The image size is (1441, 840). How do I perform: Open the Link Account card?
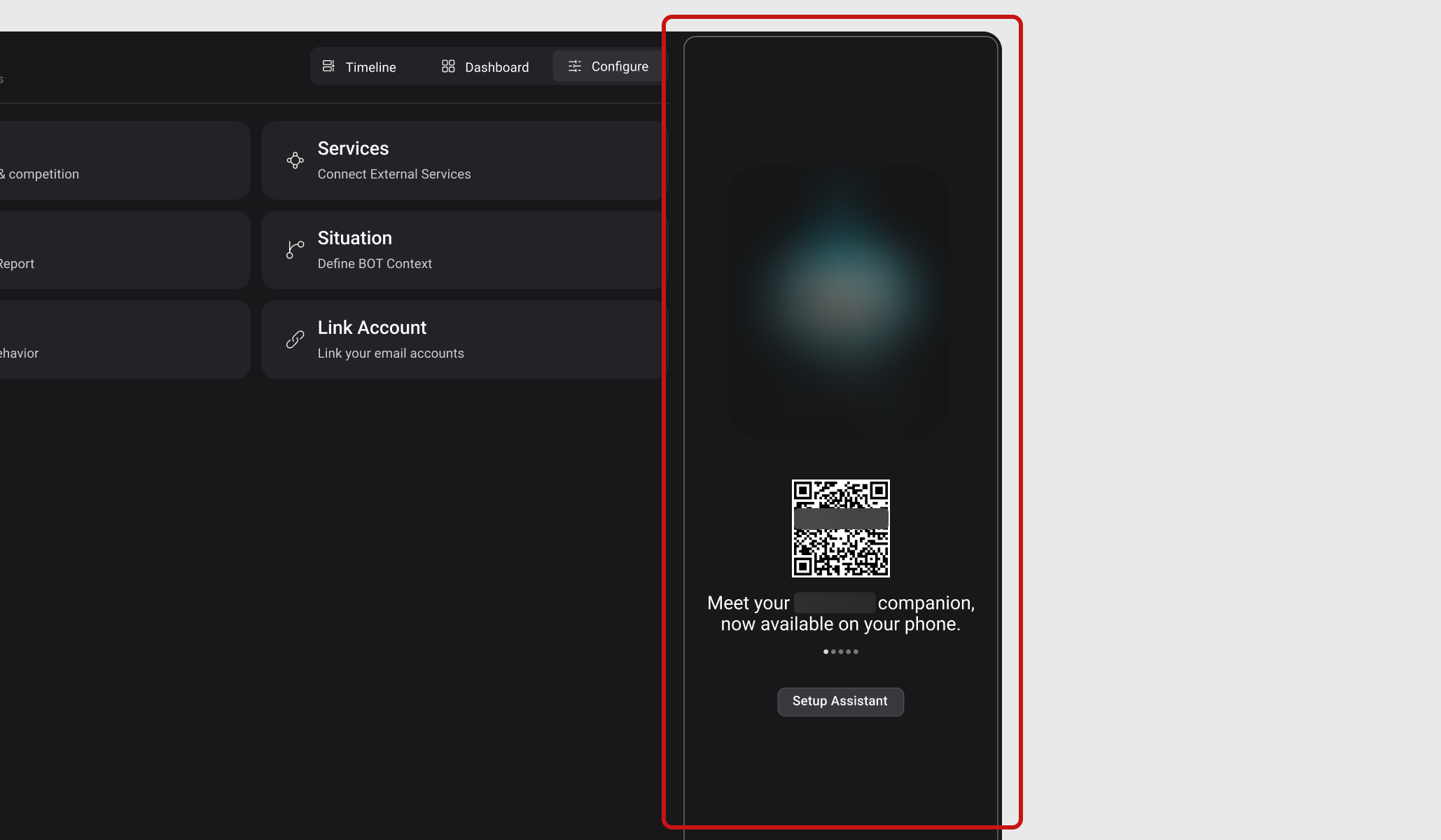pyautogui.click(x=465, y=339)
